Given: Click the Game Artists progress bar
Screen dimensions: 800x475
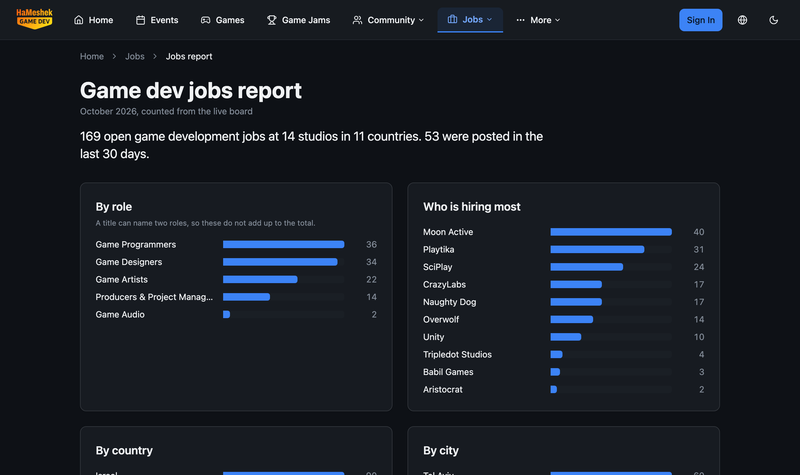Looking at the screenshot, I should point(284,279).
